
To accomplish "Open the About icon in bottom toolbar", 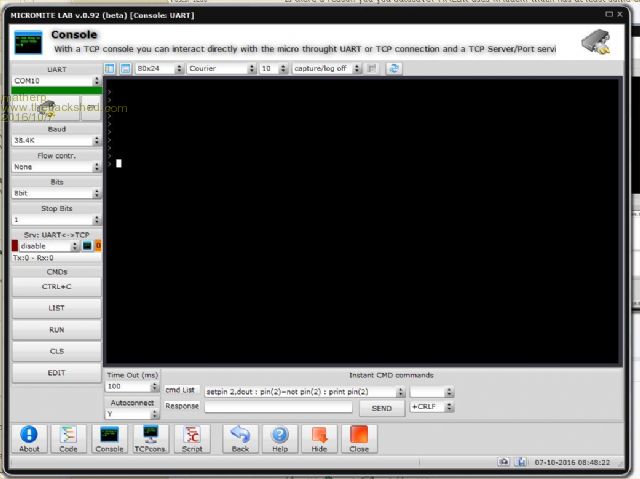I will 30,437.
